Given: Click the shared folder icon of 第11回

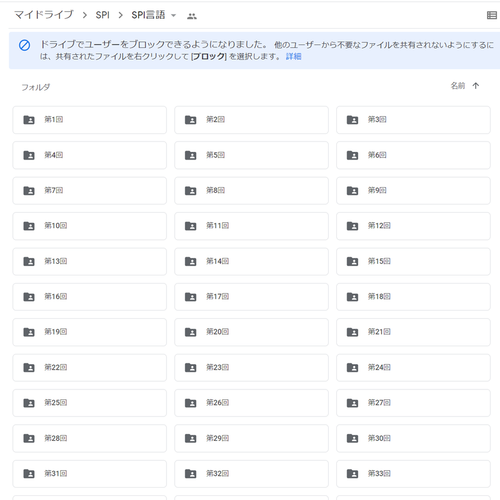Looking at the screenshot, I should [191, 226].
